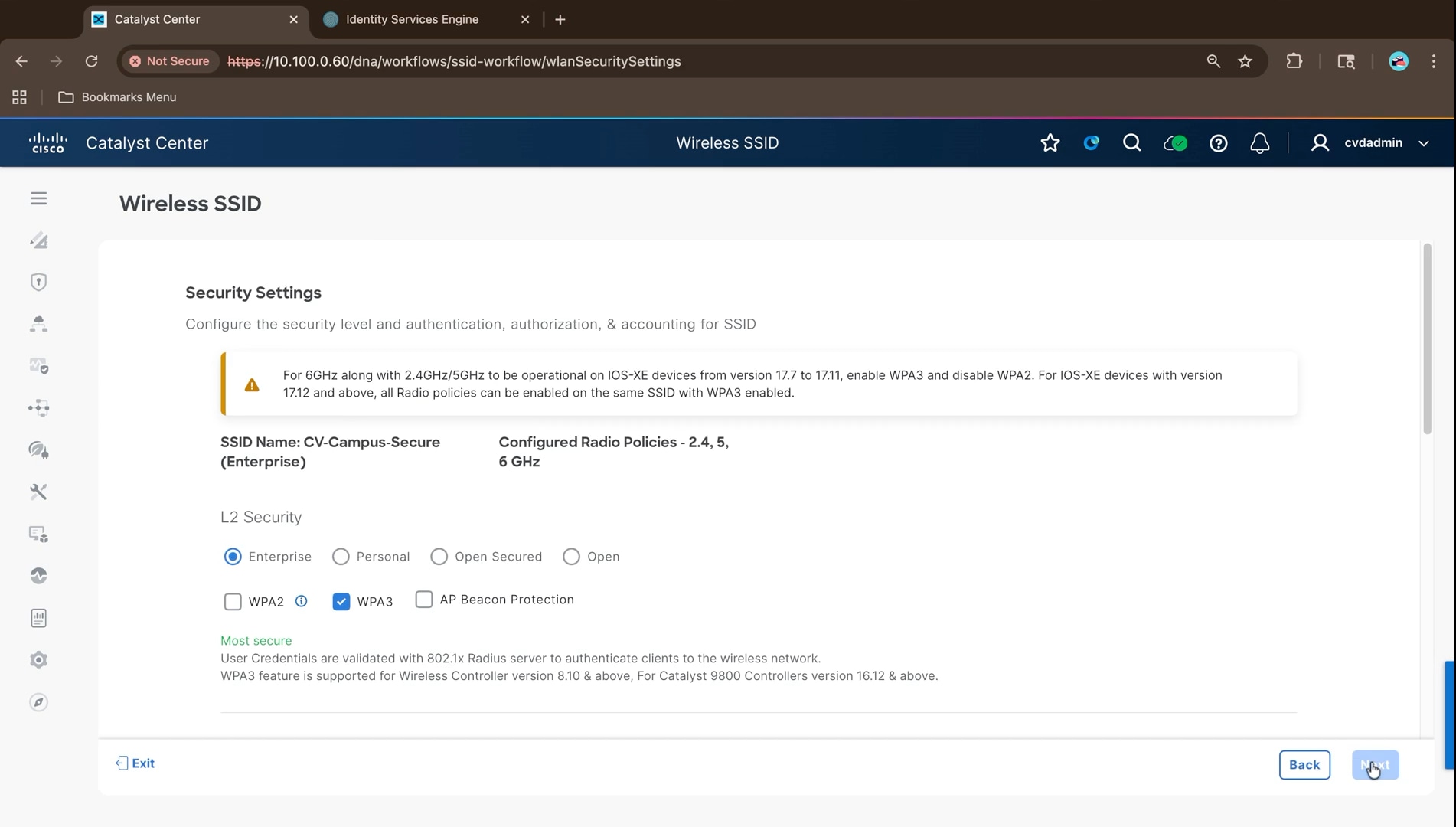Open browser extensions puzzle icon
The width and height of the screenshot is (1456, 827).
[1294, 61]
